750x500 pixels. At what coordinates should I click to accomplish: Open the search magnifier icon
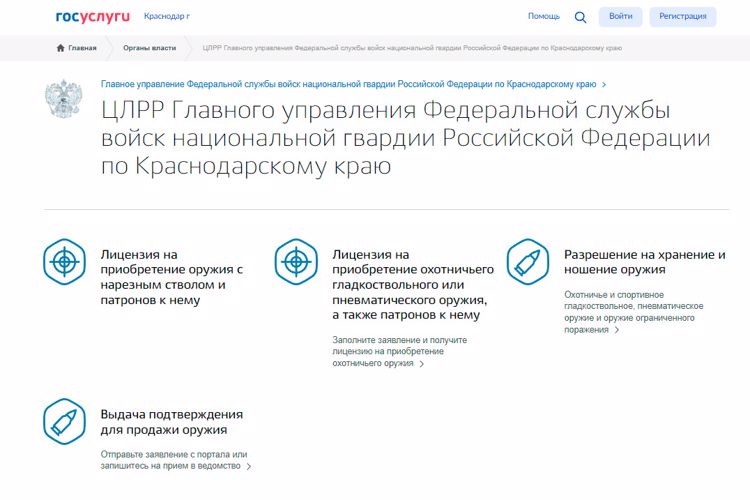click(580, 17)
